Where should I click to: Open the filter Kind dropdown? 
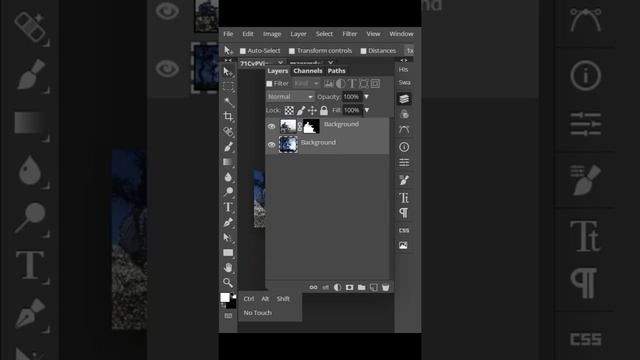(x=306, y=84)
